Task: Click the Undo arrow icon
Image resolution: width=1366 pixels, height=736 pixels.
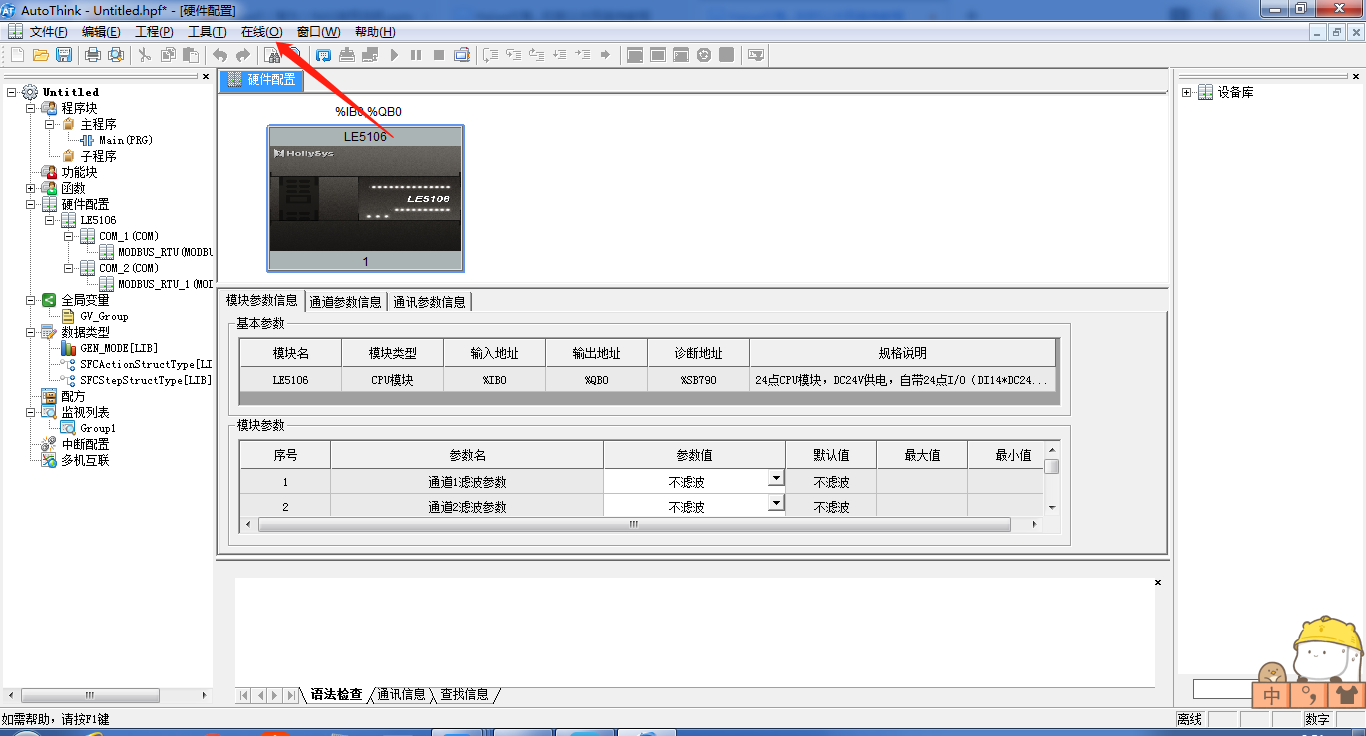Action: click(x=220, y=55)
